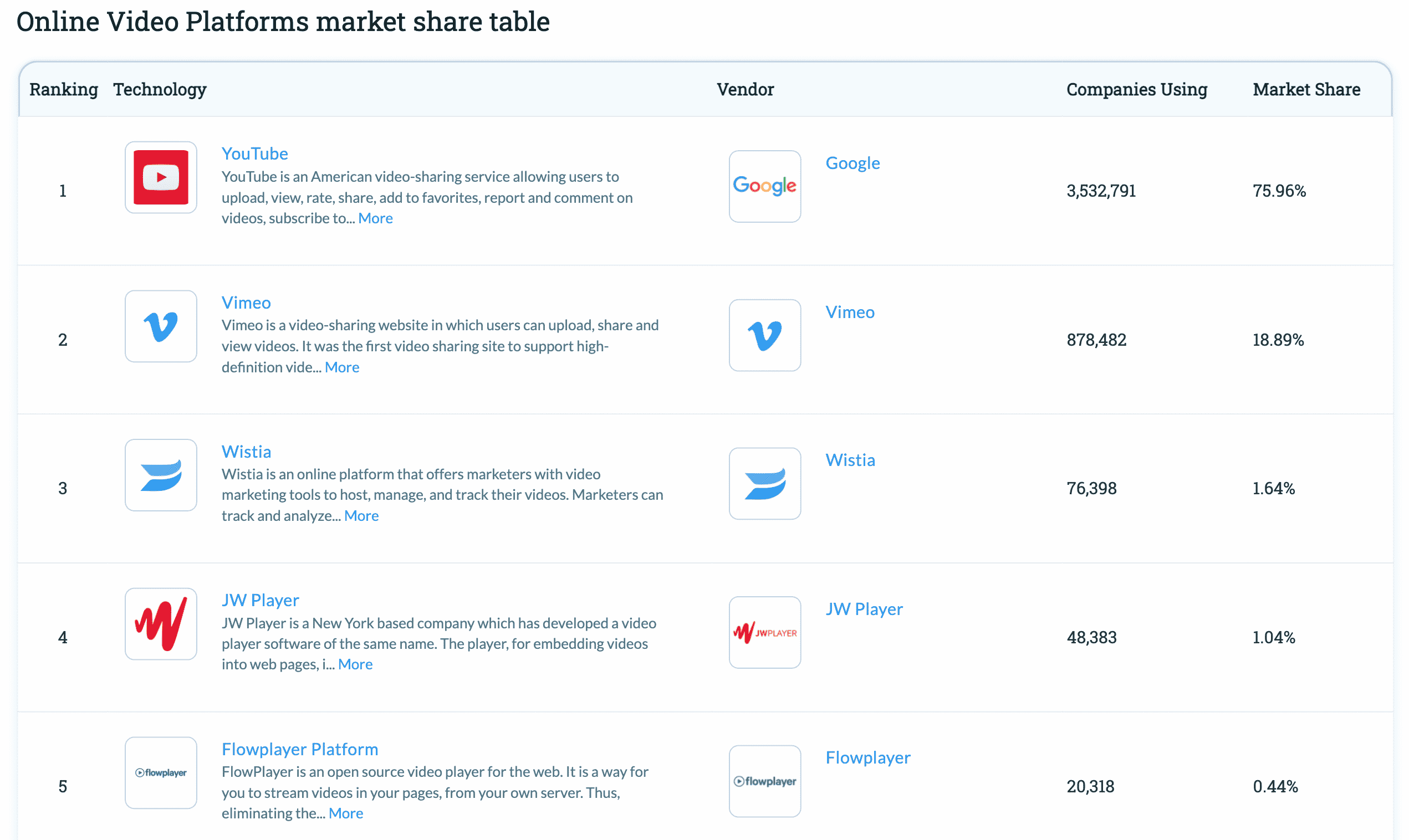Click the Flowplayer technology logo icon

(x=161, y=772)
